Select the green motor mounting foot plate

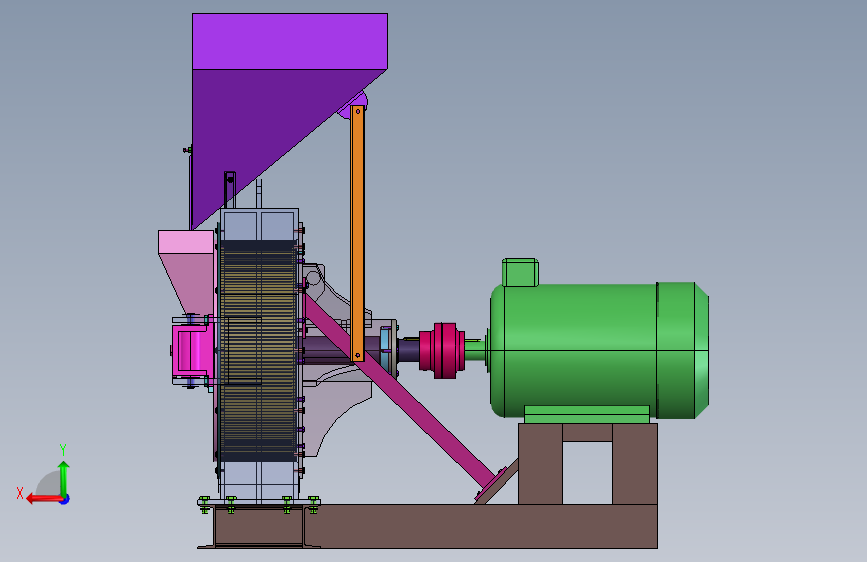coord(587,414)
